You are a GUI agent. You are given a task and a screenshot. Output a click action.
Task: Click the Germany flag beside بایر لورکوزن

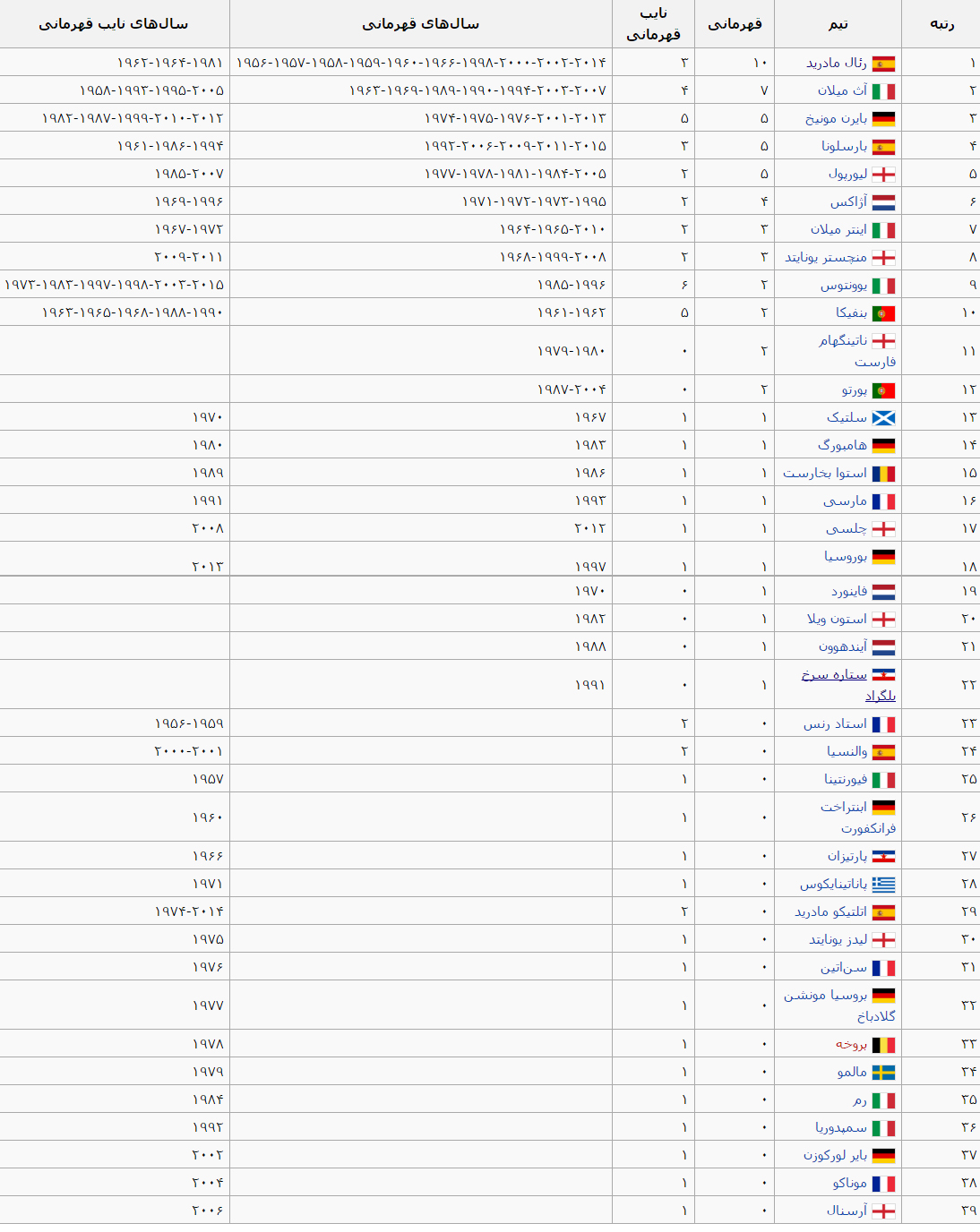(x=883, y=1156)
